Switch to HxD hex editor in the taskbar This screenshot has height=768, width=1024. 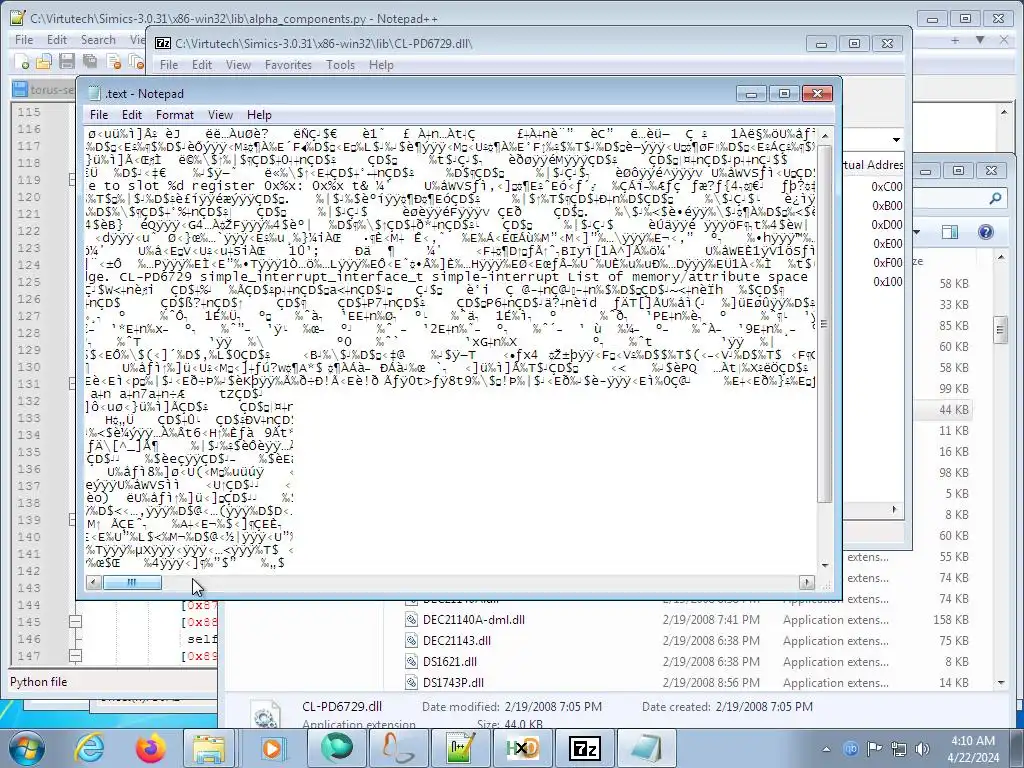pyautogui.click(x=522, y=748)
